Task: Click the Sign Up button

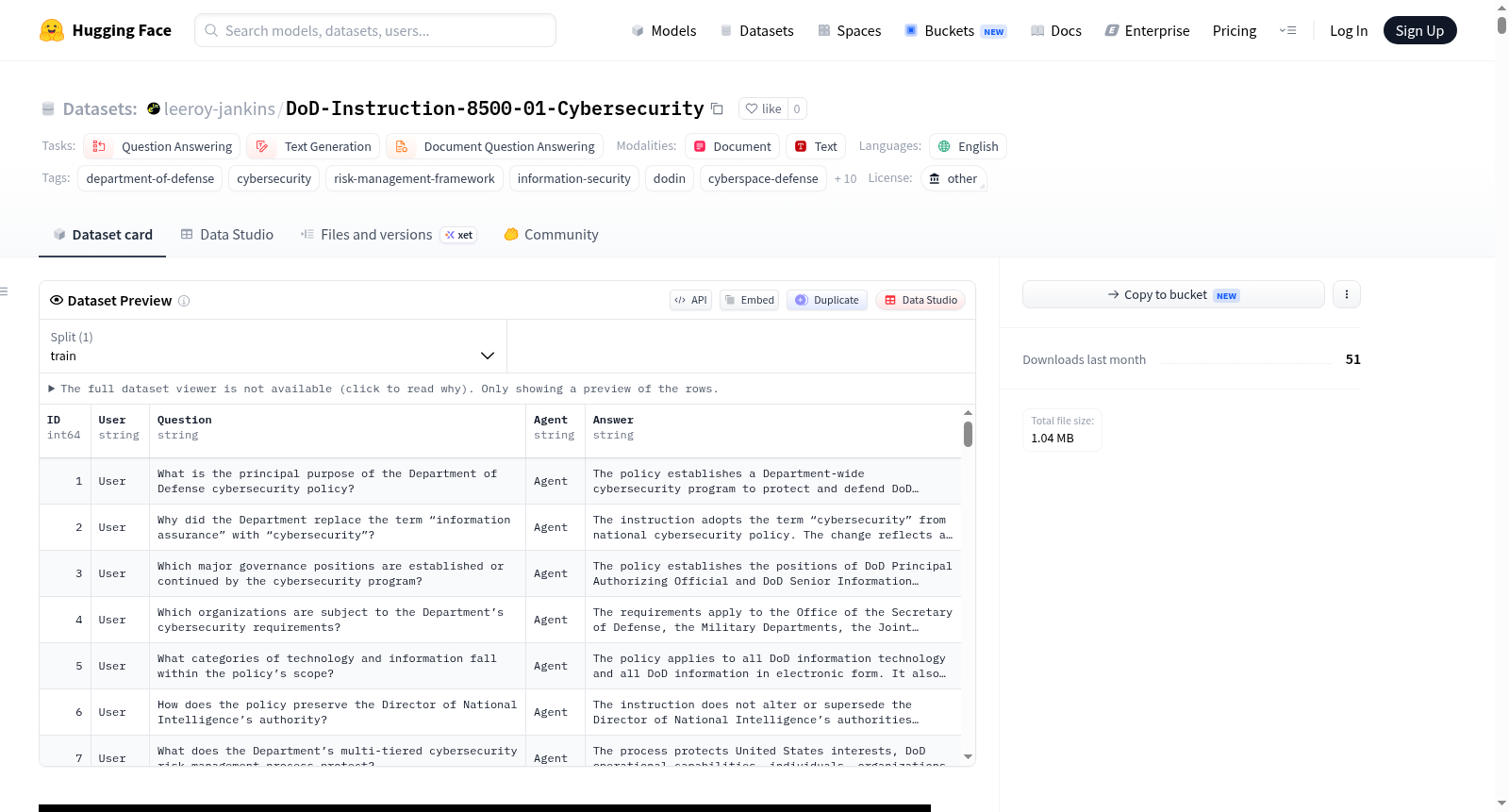Action: pyautogui.click(x=1419, y=30)
